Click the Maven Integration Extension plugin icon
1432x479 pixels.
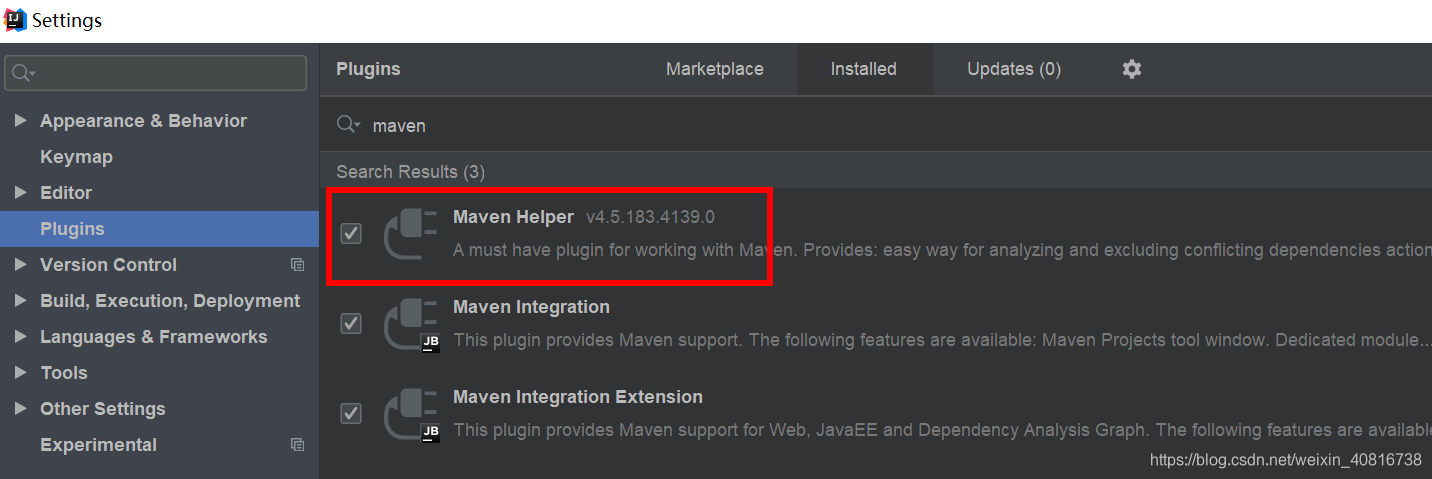pos(411,414)
